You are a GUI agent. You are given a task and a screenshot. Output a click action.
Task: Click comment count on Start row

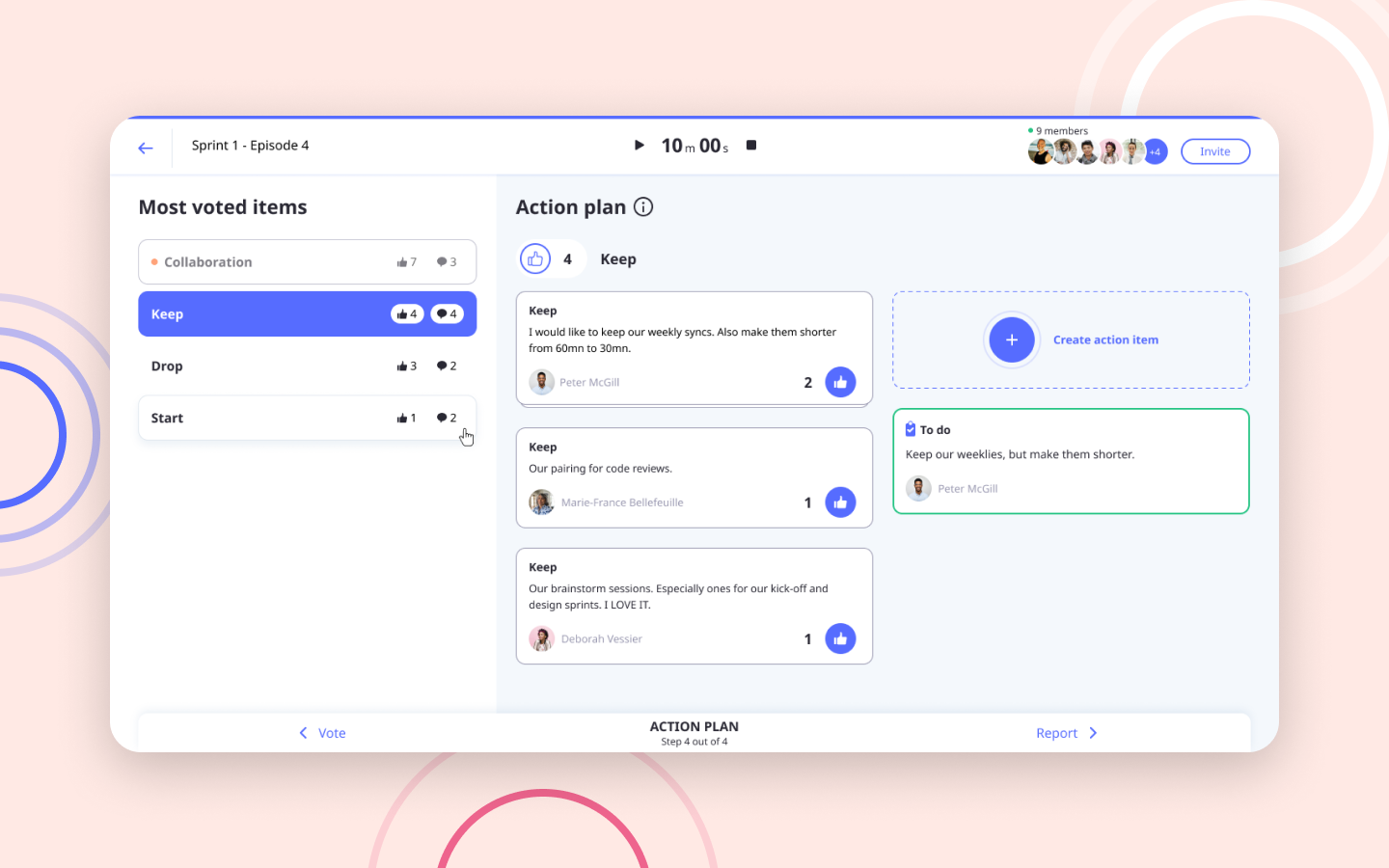pos(447,418)
